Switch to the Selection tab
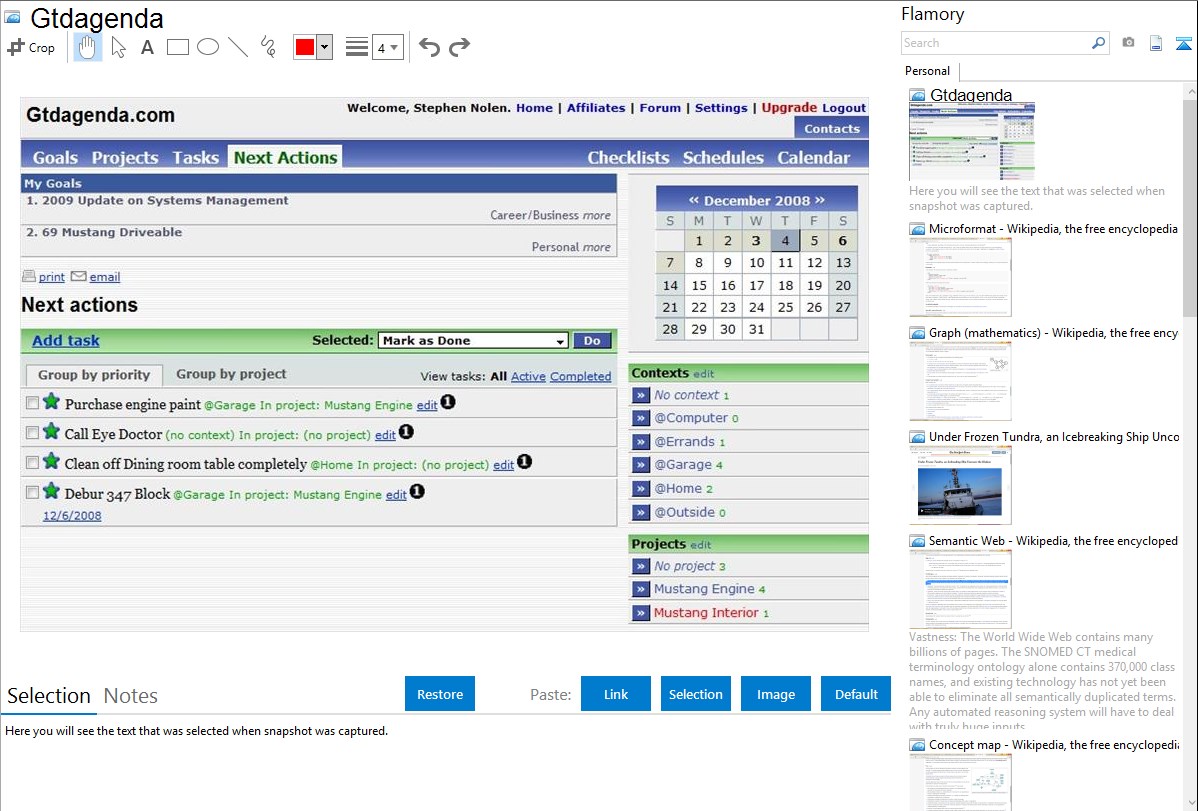The width and height of the screenshot is (1198, 811). [x=49, y=696]
